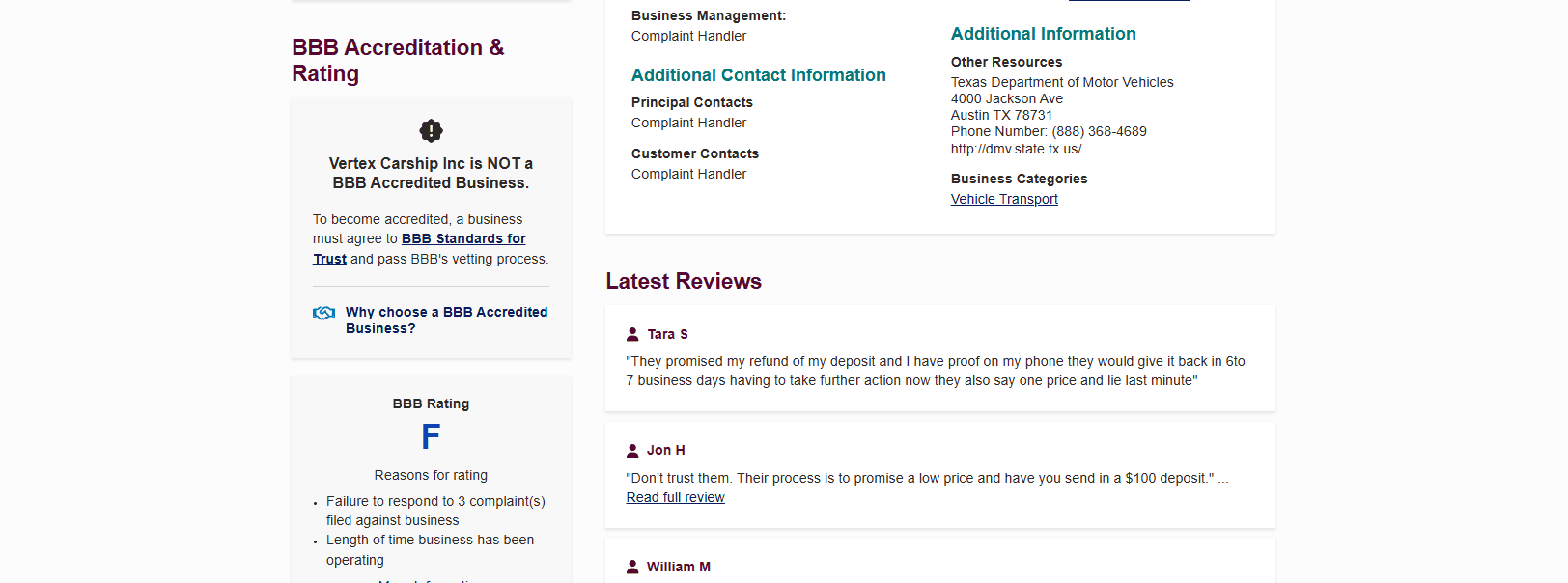1568x583 pixels.
Task: Click Tara S reviewer avatar icon
Action: (x=632, y=334)
